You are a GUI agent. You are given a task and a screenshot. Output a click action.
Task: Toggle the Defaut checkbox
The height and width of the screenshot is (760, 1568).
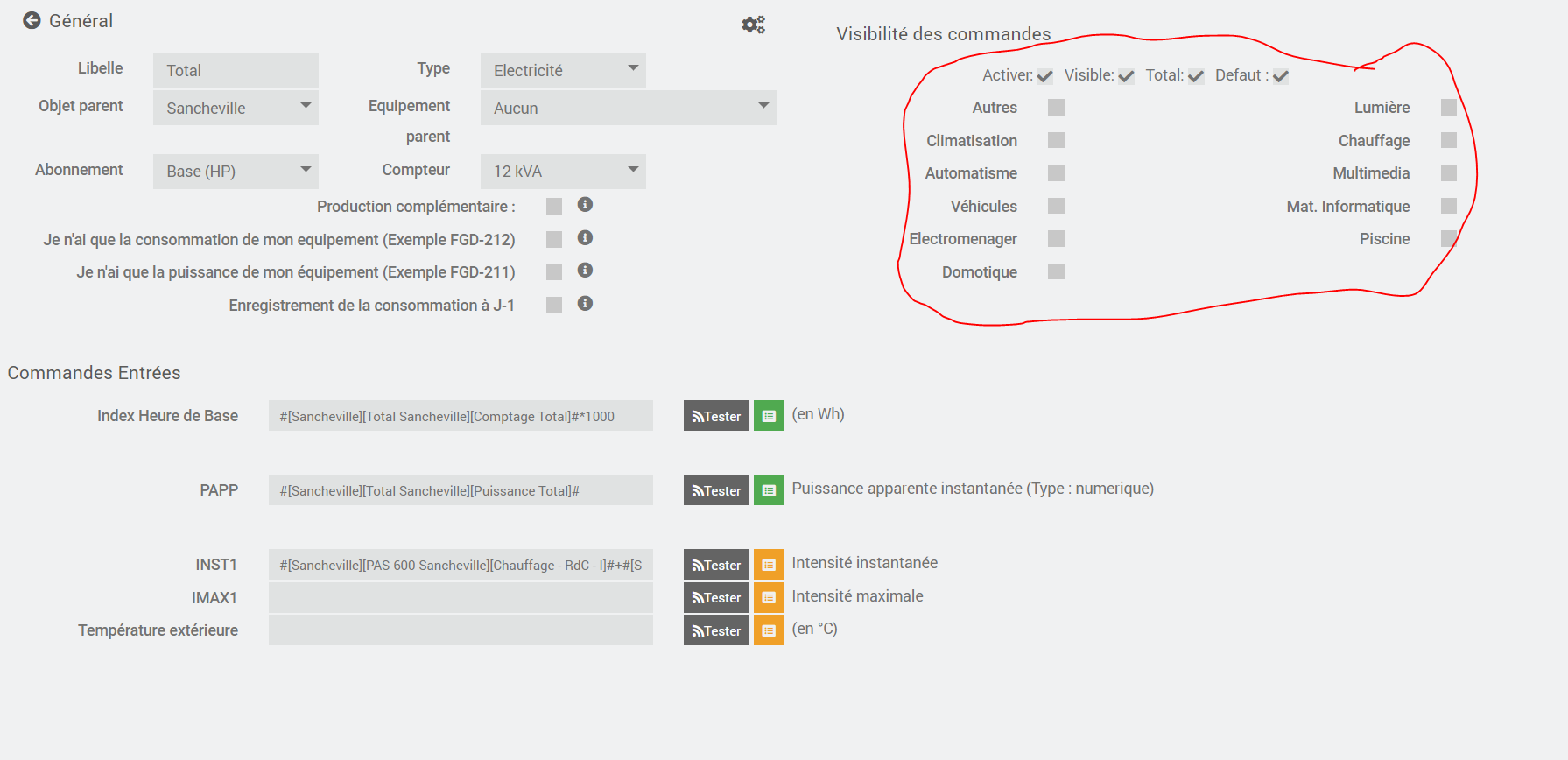(1281, 76)
